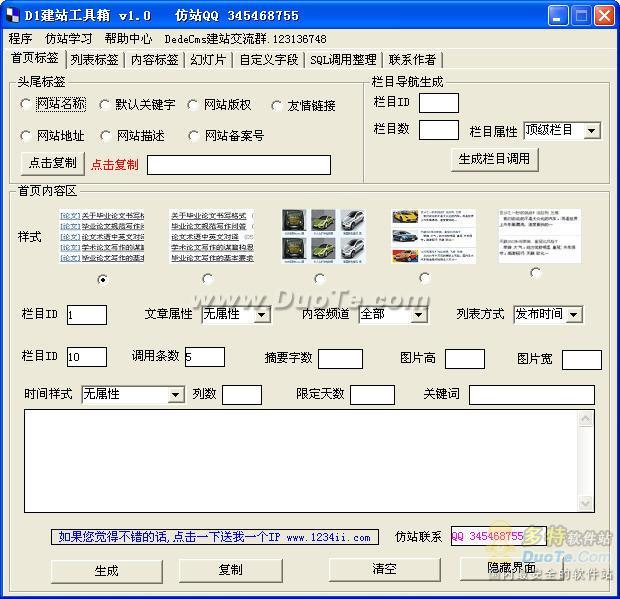Select the underlined text list style thumbnail
620x599 pixels.
point(212,236)
